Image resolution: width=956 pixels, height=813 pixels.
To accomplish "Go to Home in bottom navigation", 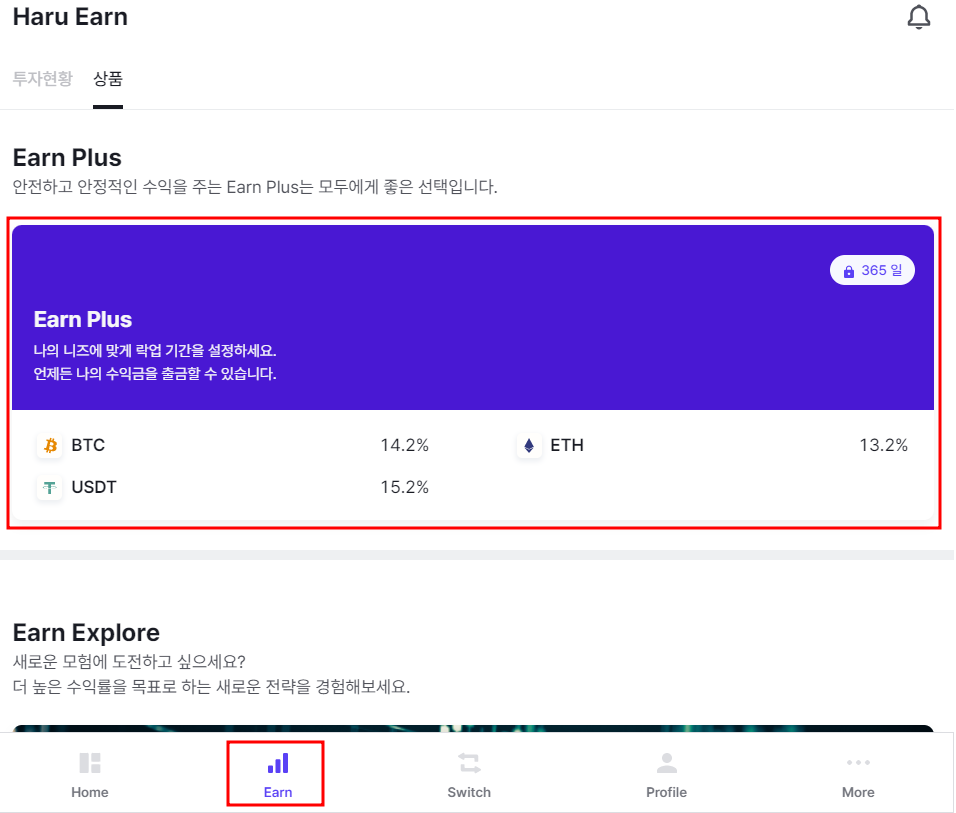I will pos(90,775).
